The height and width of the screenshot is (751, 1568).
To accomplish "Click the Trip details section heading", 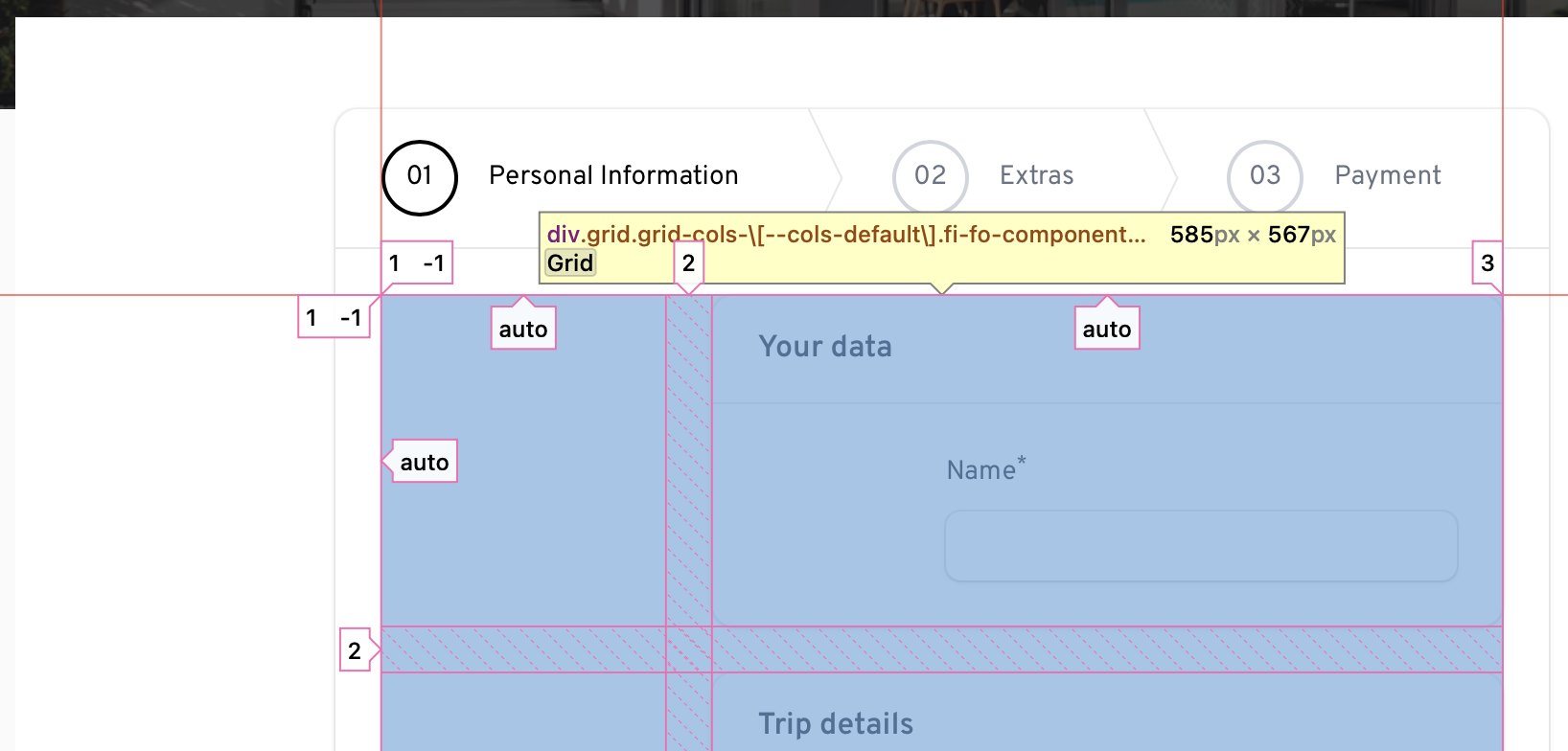I will 836,724.
